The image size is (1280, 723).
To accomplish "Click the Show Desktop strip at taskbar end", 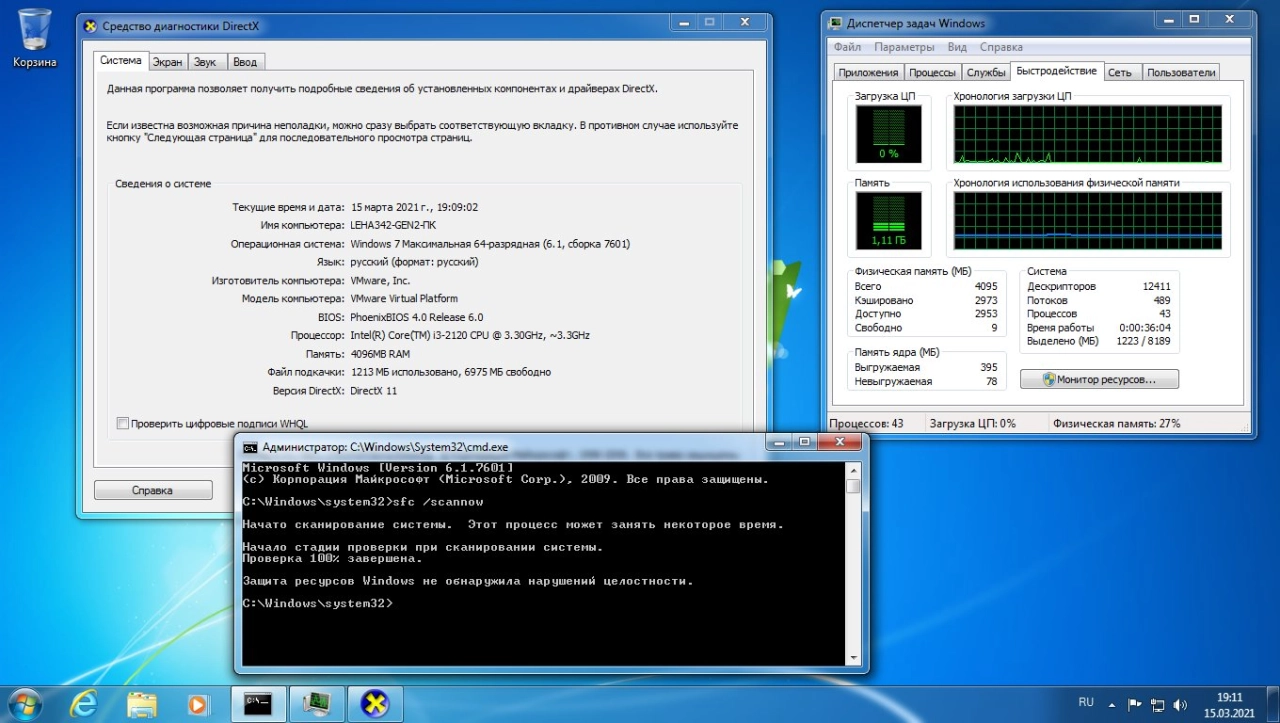I will 1273,705.
